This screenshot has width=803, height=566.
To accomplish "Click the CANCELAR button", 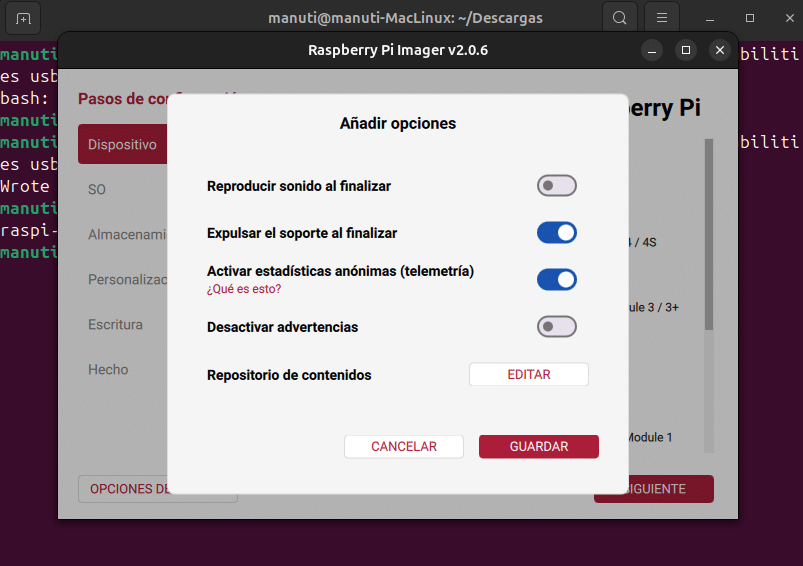I will pyautogui.click(x=404, y=447).
